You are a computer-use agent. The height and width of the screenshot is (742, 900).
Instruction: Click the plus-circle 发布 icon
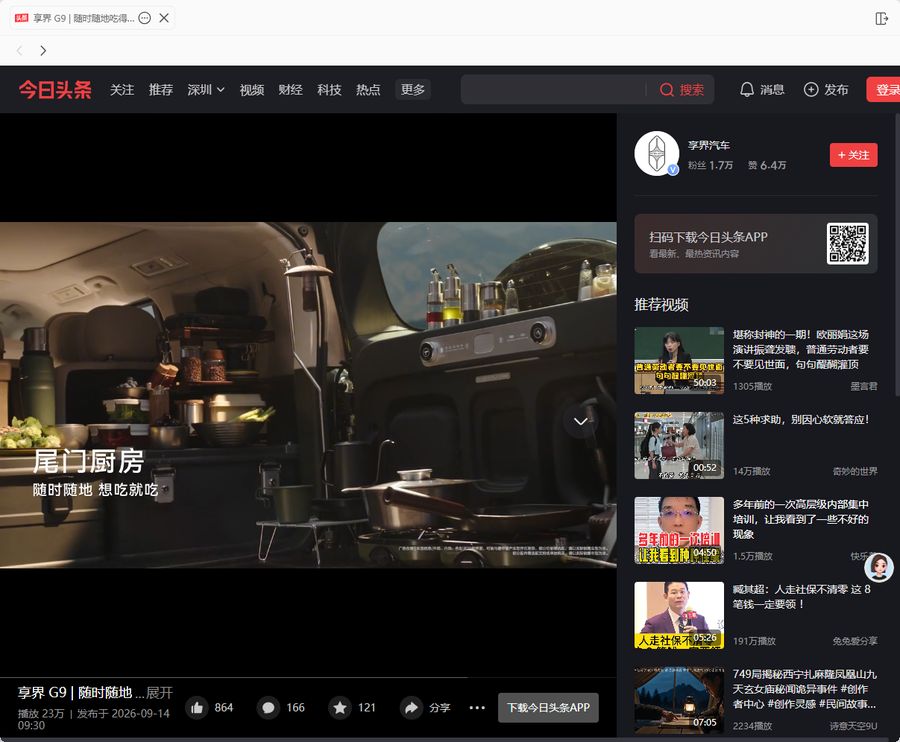click(x=810, y=90)
